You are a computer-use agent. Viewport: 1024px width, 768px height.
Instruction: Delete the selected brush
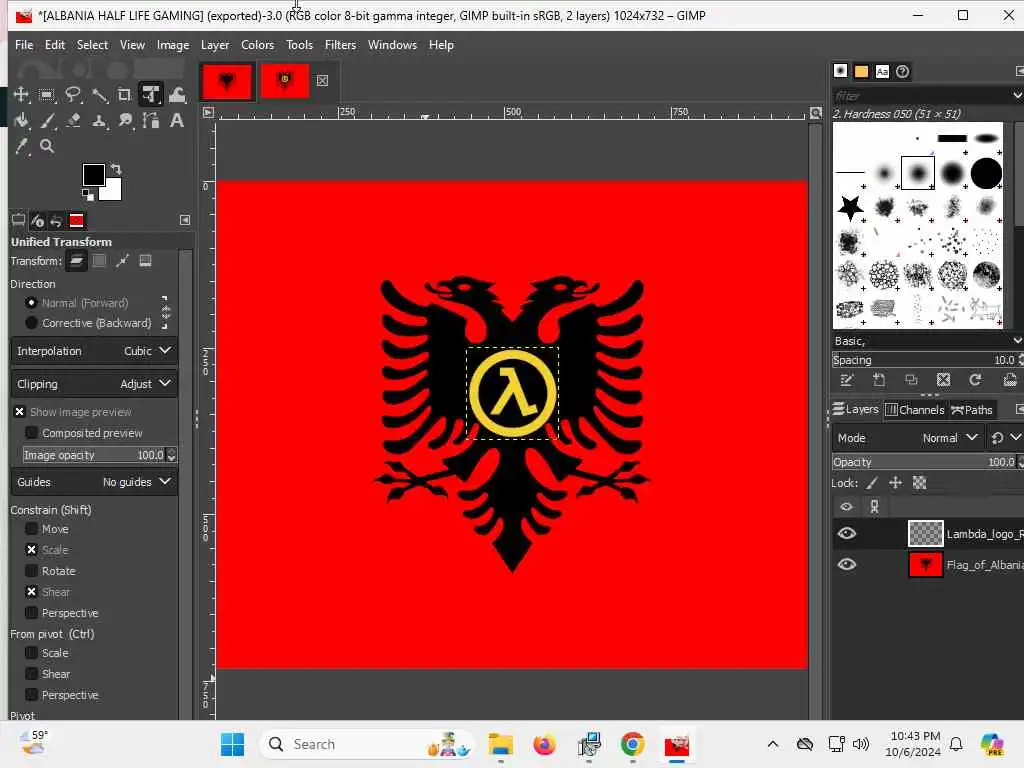tap(943, 380)
